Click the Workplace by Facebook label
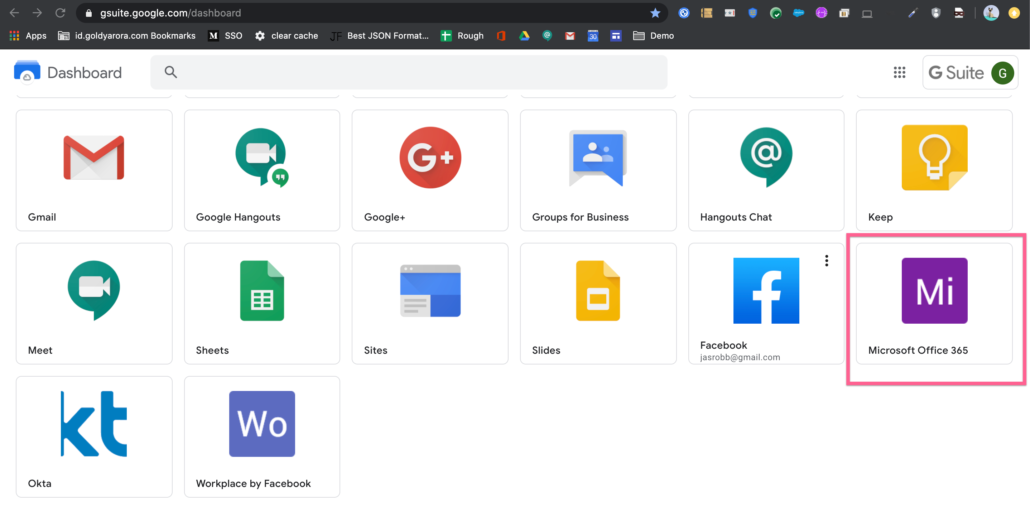Viewport: 1030px width, 517px height. 254,483
